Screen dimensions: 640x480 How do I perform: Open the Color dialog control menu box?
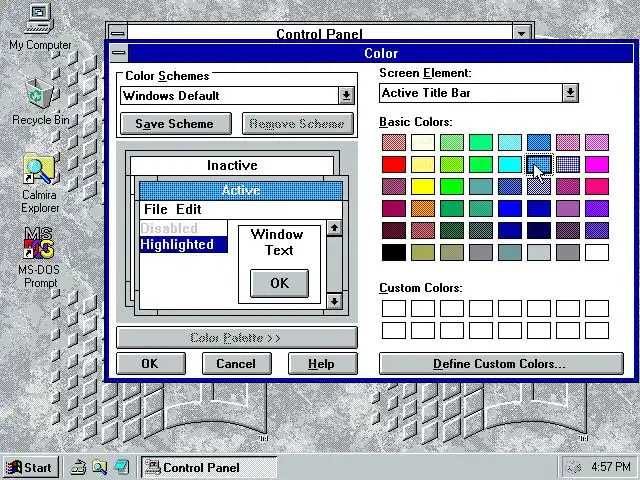[x=119, y=53]
